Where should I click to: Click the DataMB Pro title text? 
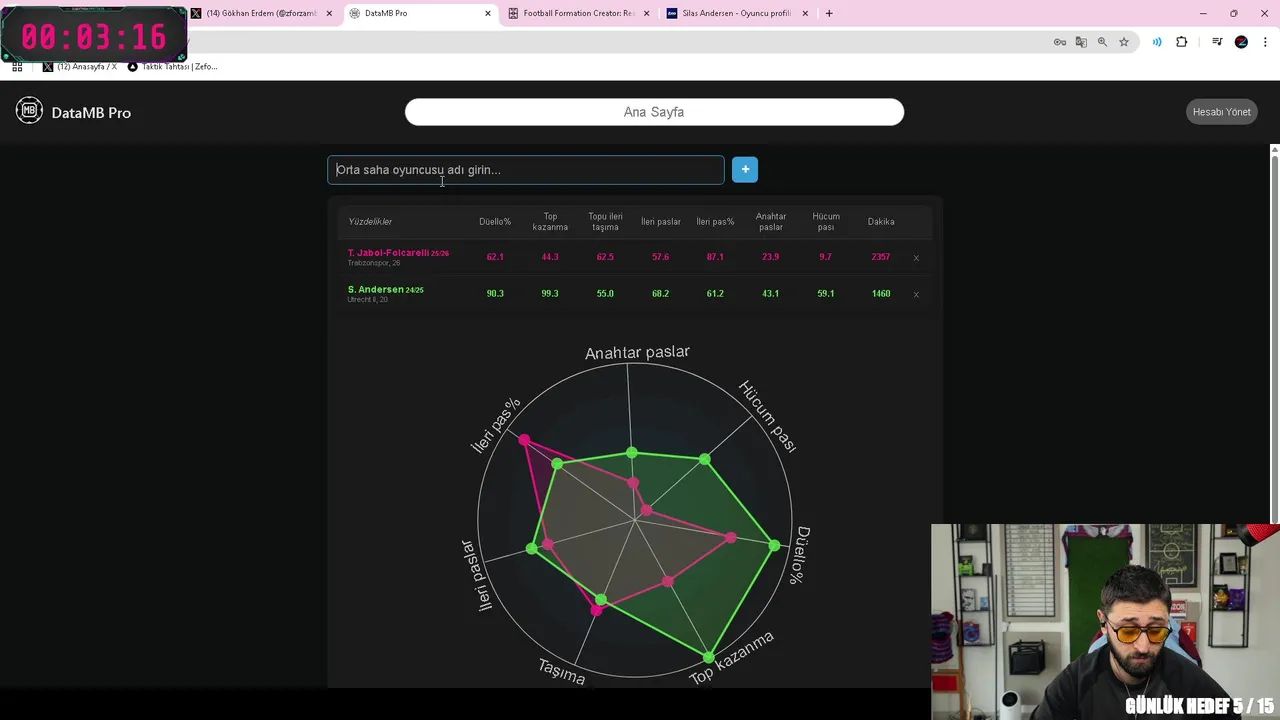click(91, 112)
